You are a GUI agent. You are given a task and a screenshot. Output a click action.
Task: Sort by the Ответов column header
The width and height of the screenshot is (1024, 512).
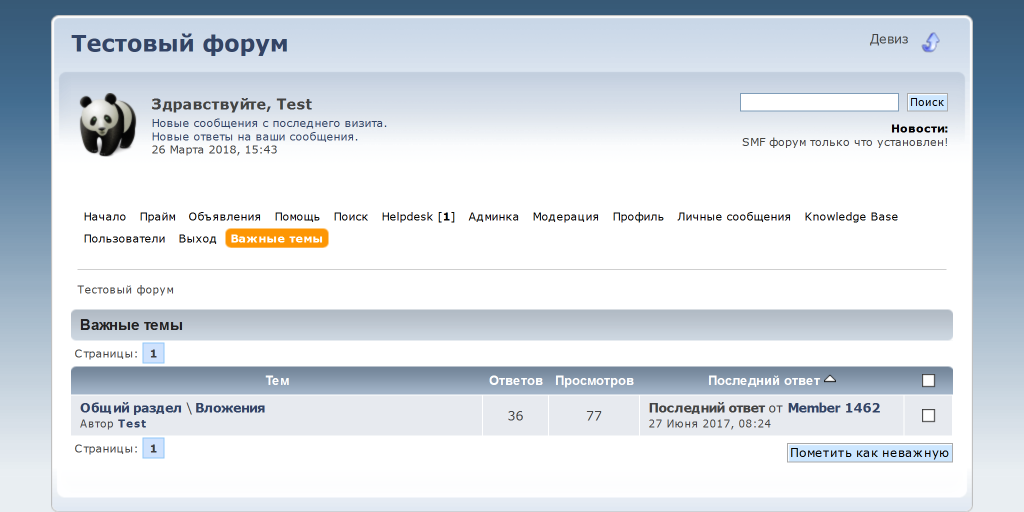tap(515, 381)
